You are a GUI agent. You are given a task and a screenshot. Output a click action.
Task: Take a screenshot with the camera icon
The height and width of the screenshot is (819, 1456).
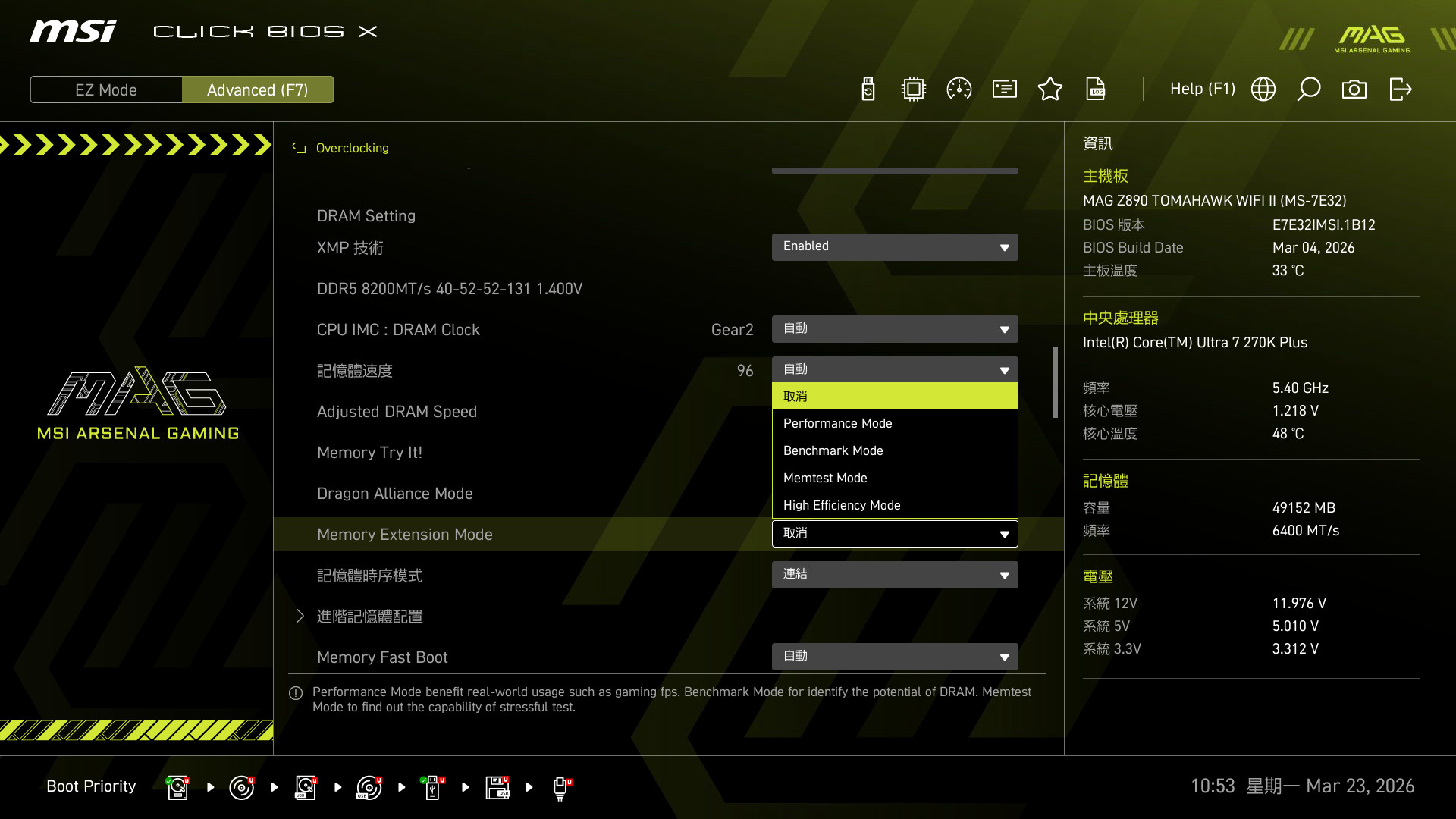pyautogui.click(x=1354, y=89)
